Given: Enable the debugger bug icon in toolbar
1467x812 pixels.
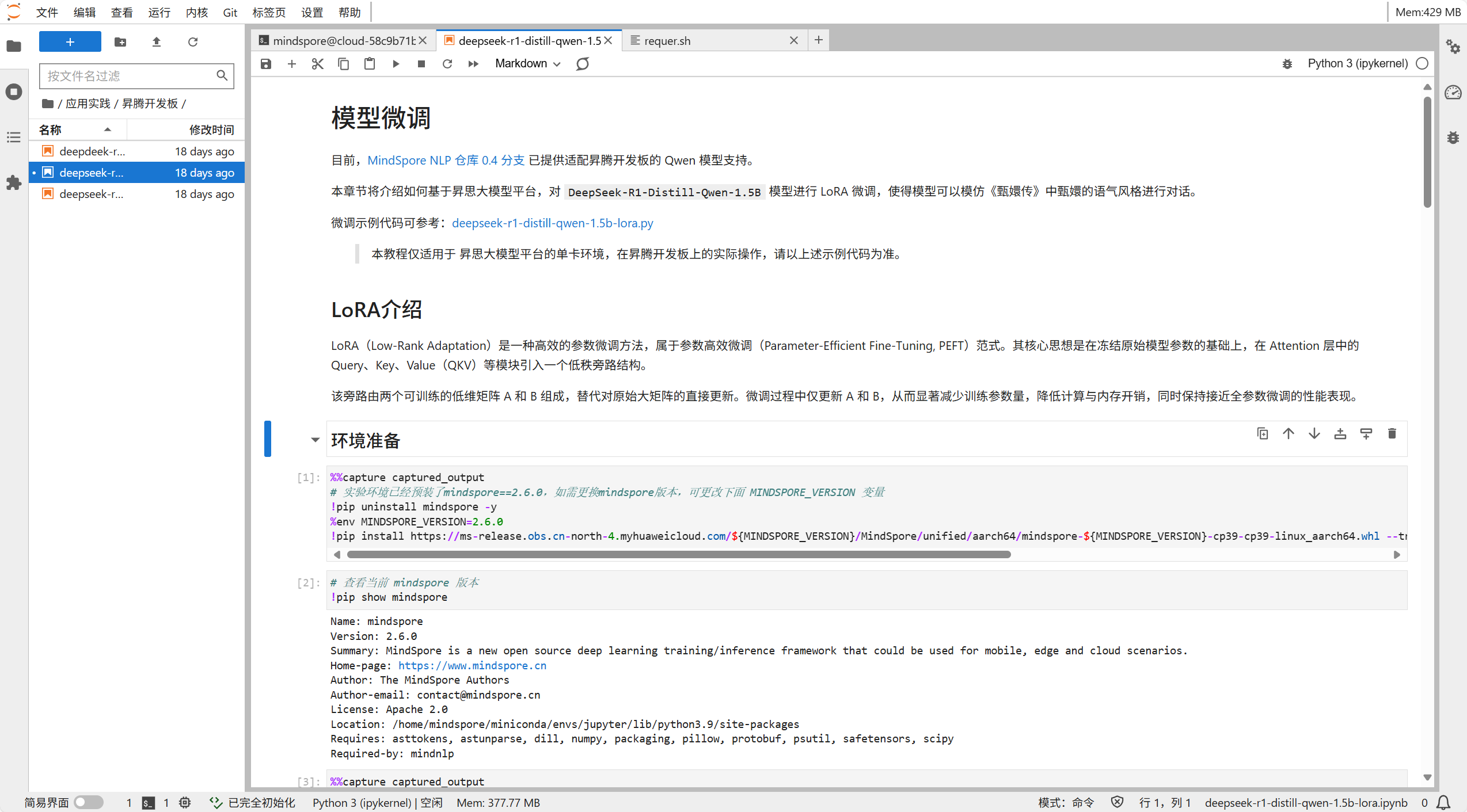Looking at the screenshot, I should pos(1287,64).
